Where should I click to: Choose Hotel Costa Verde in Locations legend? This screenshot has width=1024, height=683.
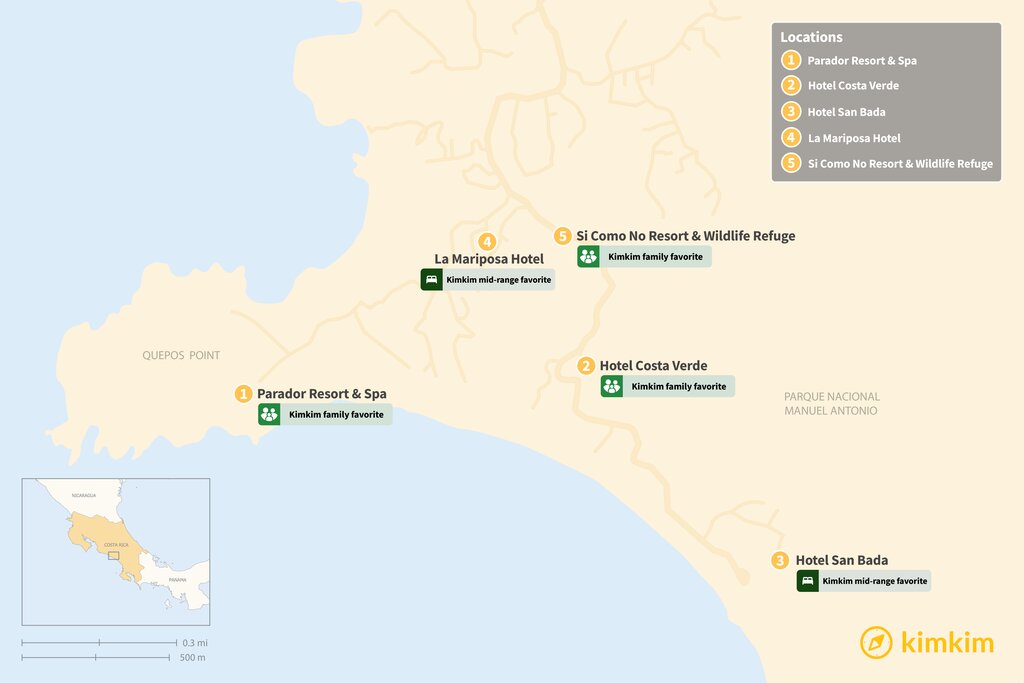[854, 86]
